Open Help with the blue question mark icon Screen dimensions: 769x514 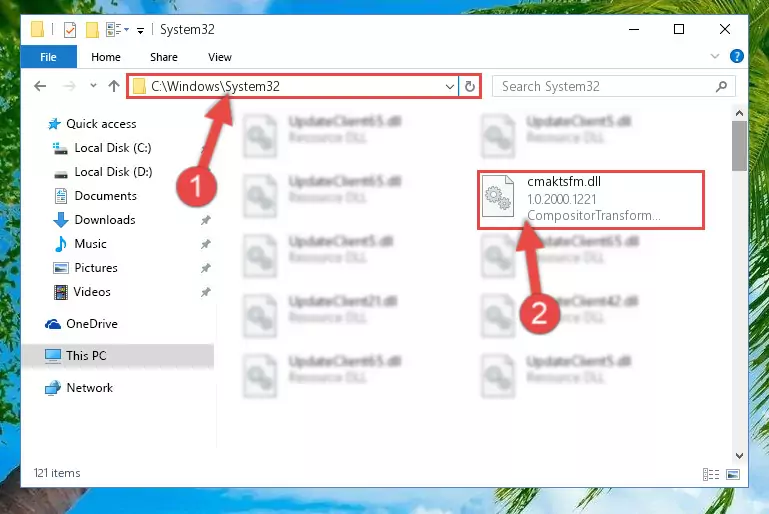pos(736,56)
